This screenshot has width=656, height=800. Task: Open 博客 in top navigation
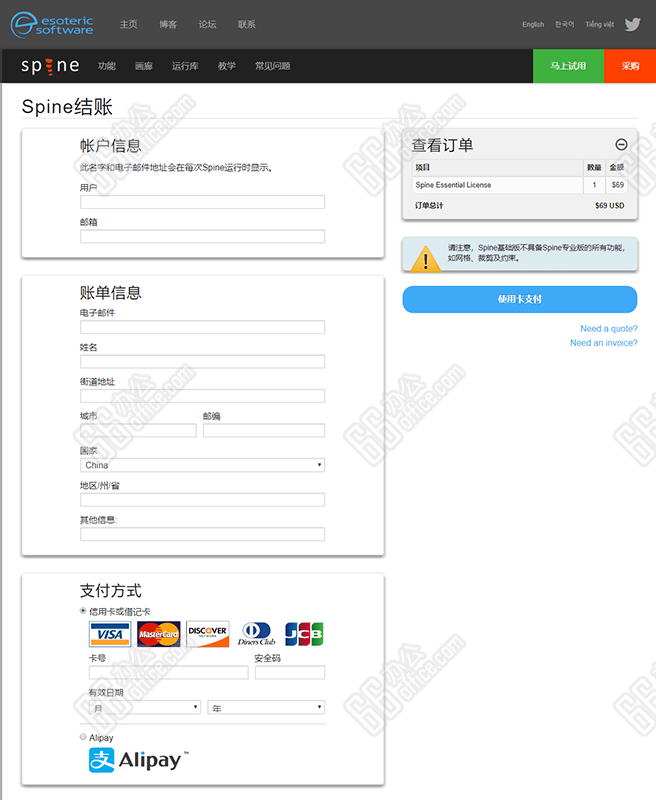point(168,24)
